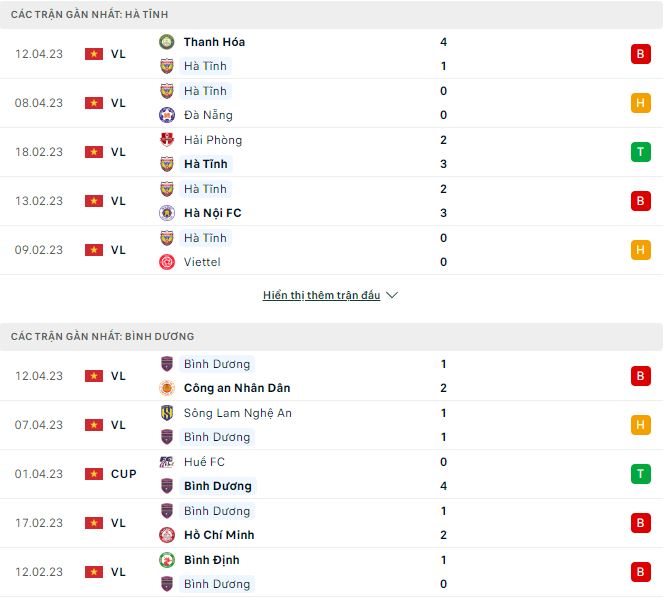Click the Hà Nội FC club logo
The height and width of the screenshot is (598, 665).
[167, 213]
